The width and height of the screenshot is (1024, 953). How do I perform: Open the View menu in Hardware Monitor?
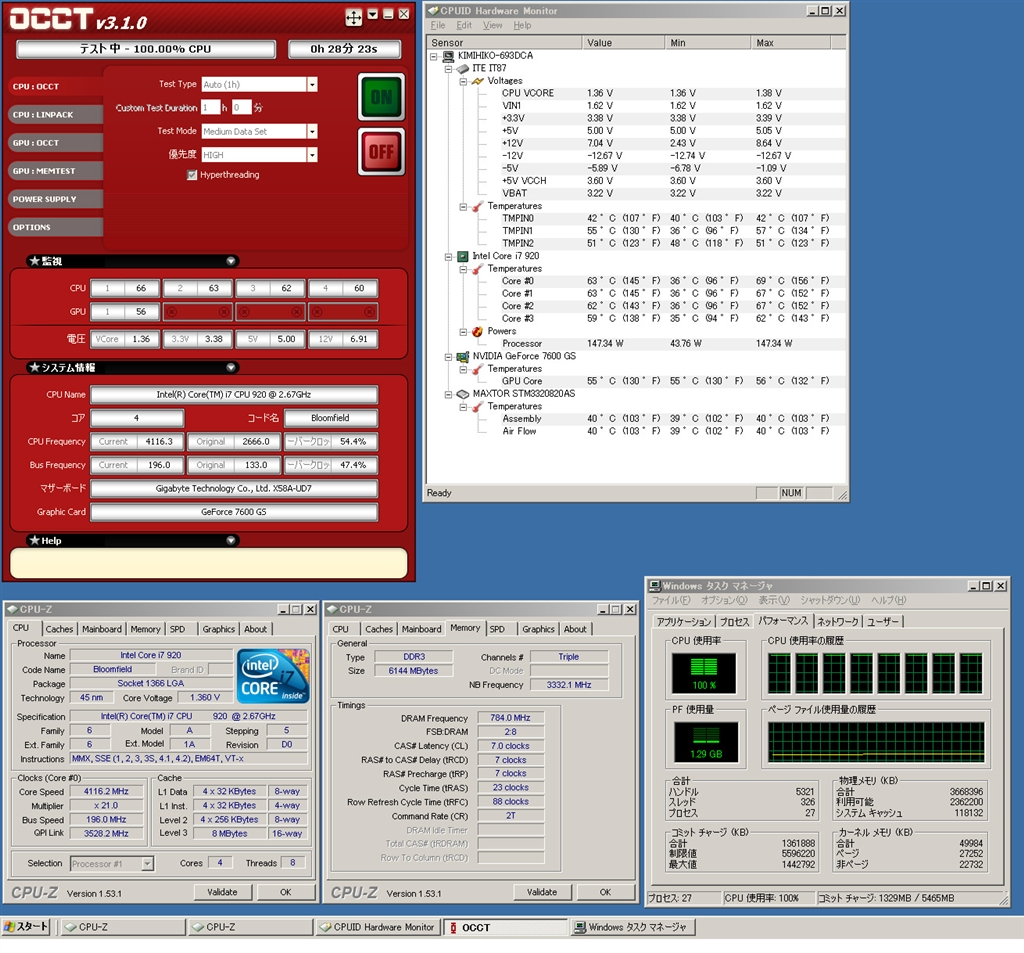coord(493,25)
